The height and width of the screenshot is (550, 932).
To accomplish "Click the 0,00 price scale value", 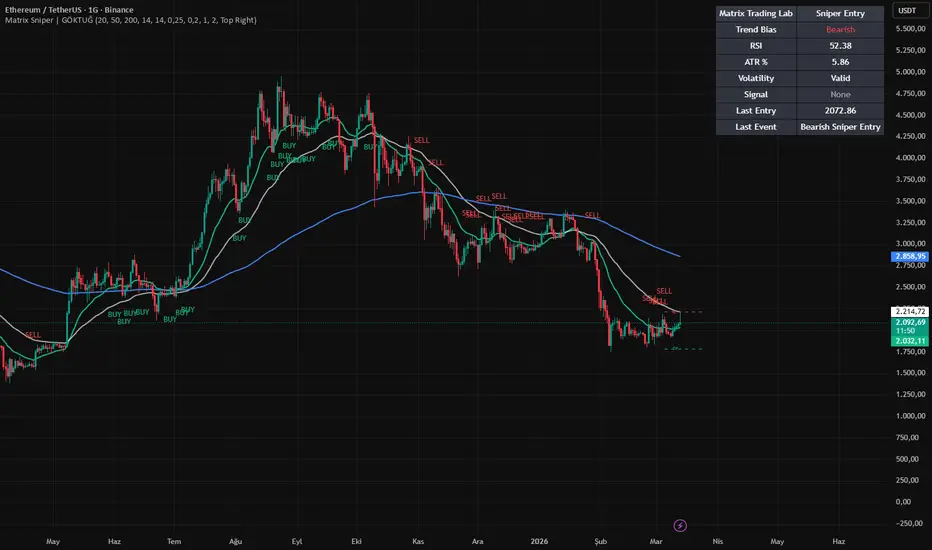I will click(x=903, y=502).
